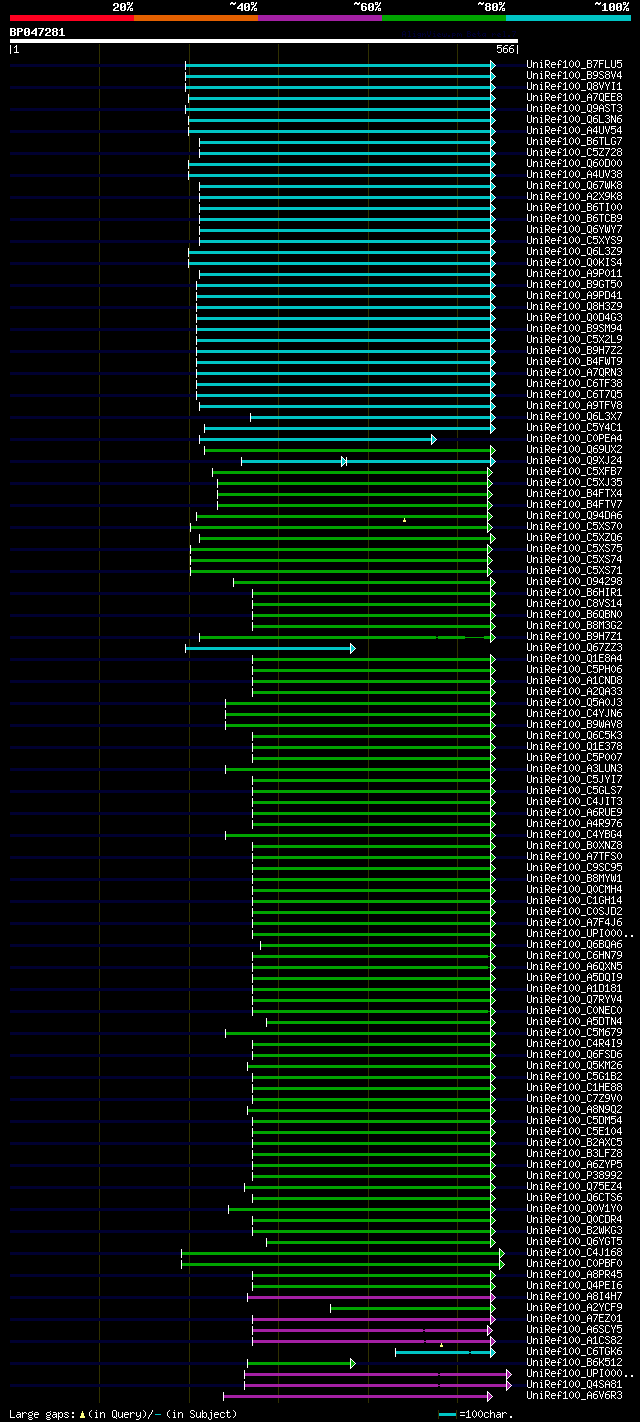Click the cyan alignment bar of Q9XJ24

366,461
